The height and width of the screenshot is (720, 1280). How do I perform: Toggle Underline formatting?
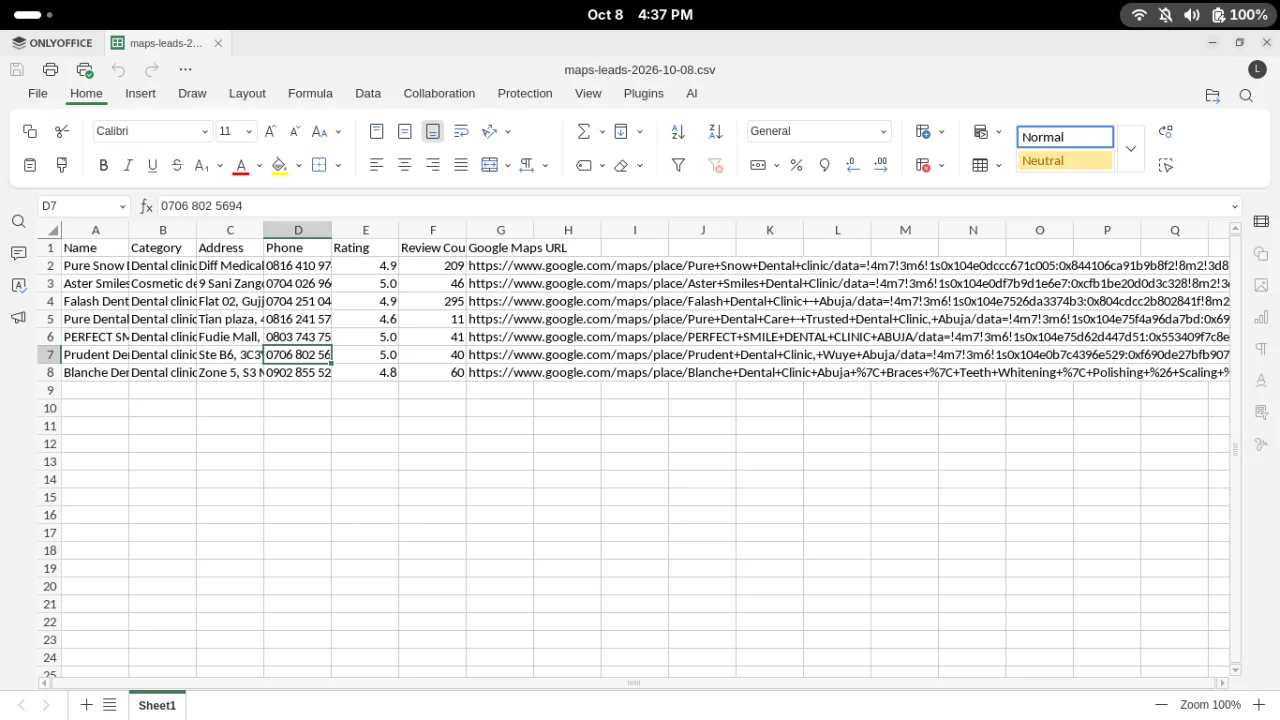point(152,165)
